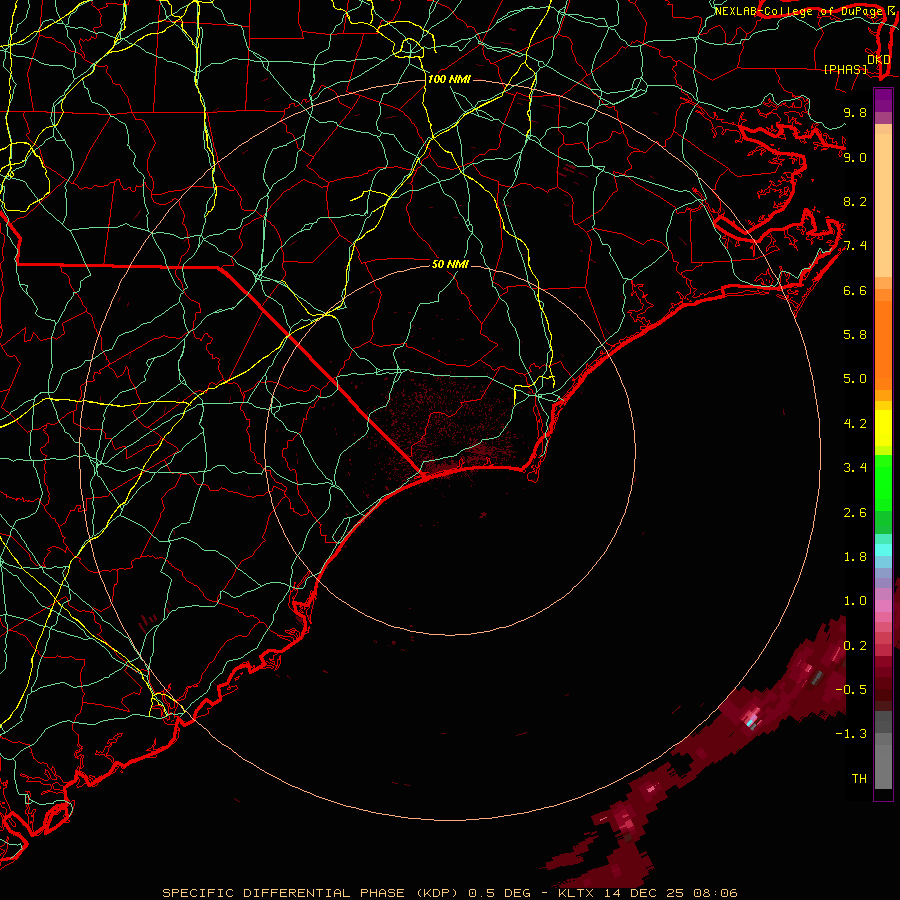Click the TH label at the legend bottom

click(859, 779)
